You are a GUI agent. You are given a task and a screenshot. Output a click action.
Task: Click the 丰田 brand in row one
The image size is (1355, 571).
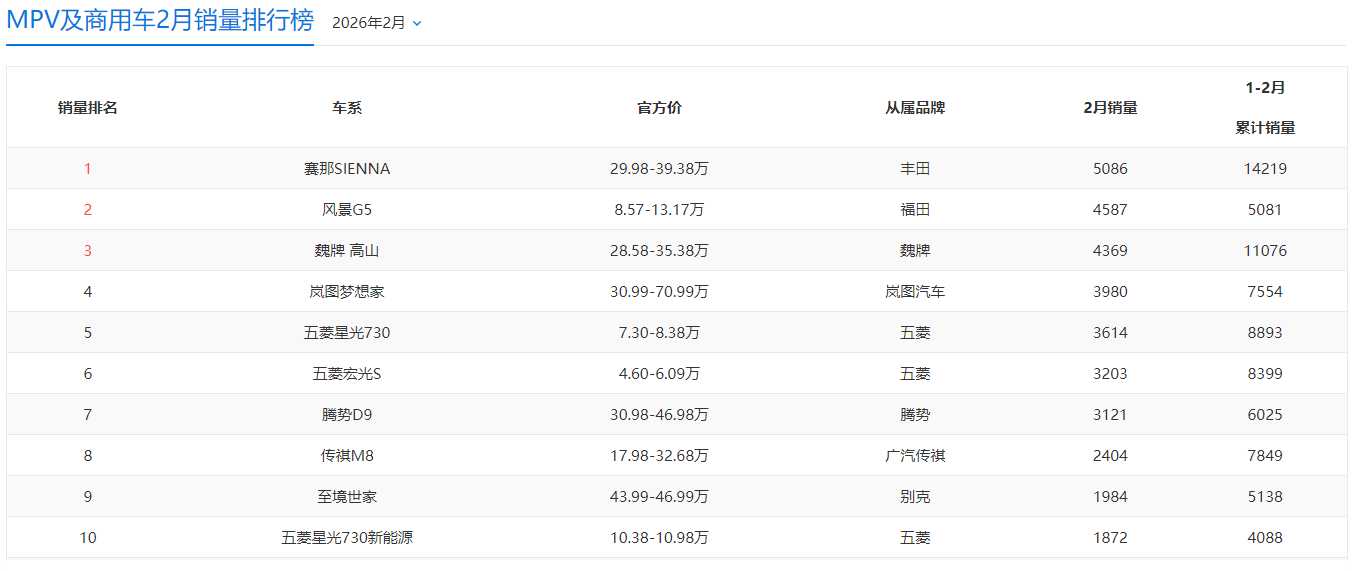[x=915, y=169]
